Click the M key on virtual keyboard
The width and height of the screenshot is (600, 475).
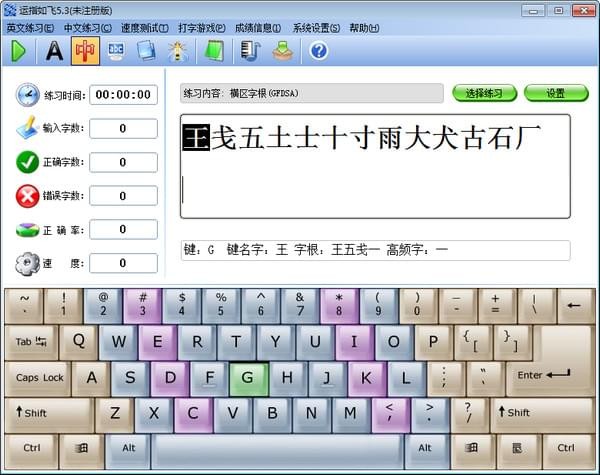351,415
